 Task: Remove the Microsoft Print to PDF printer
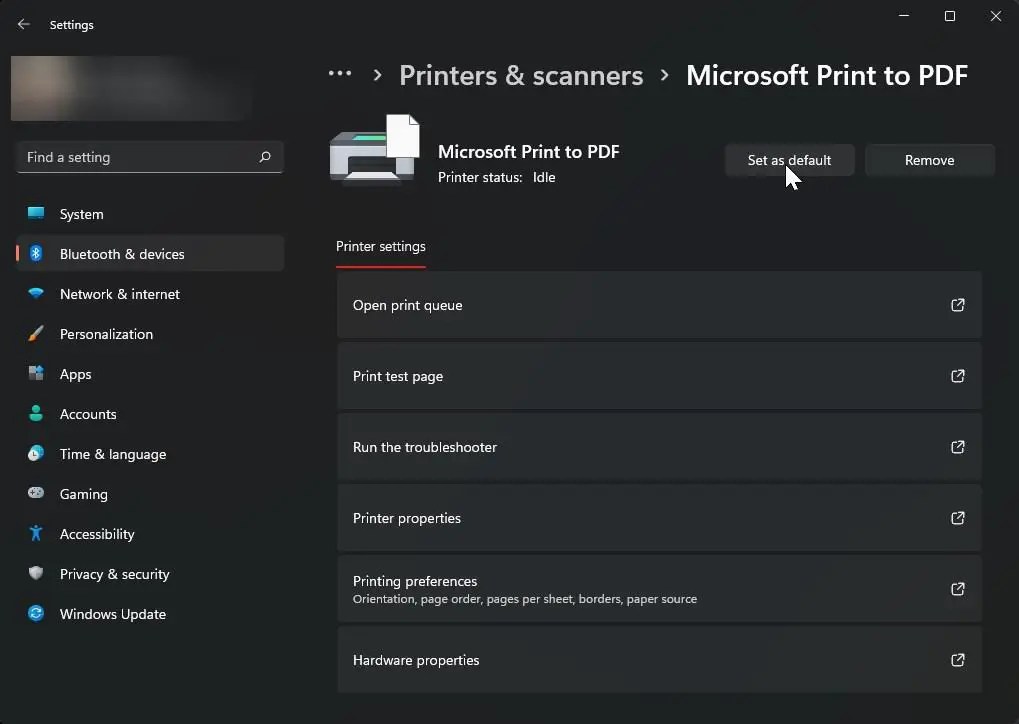point(929,160)
